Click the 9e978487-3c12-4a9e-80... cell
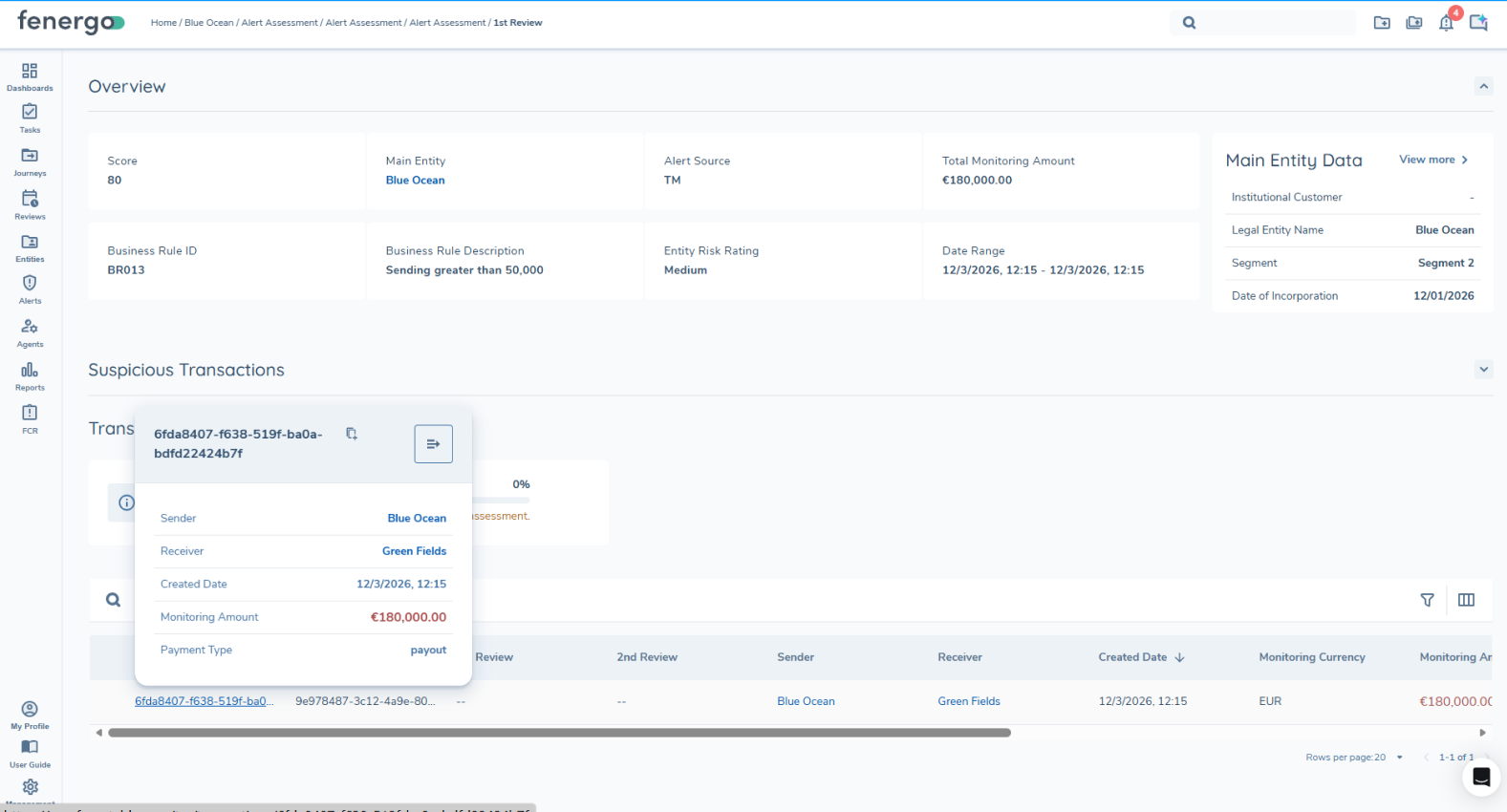 point(365,701)
